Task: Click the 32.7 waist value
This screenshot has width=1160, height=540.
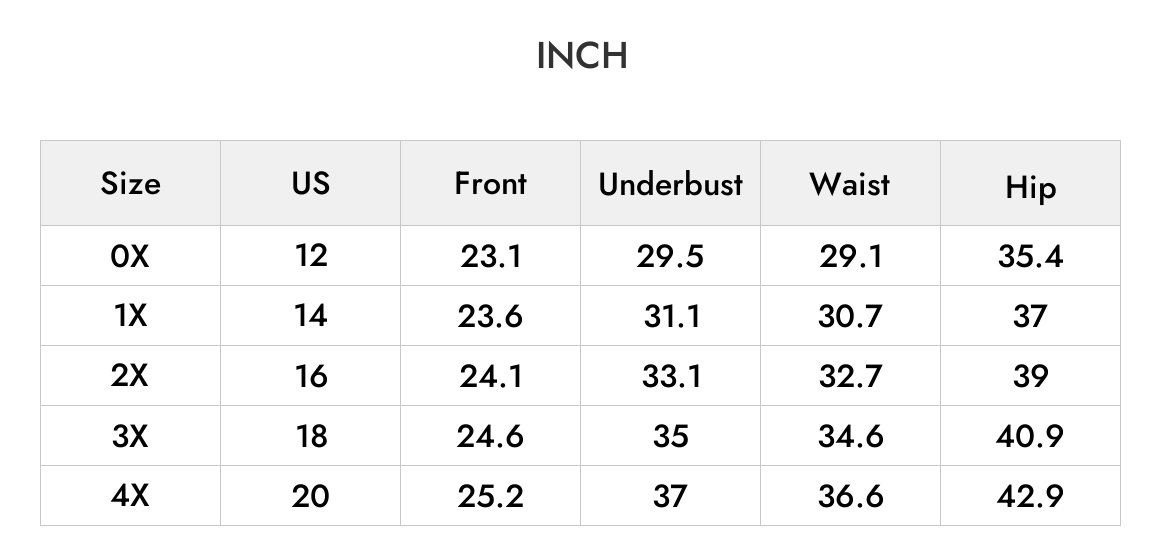Action: point(850,377)
